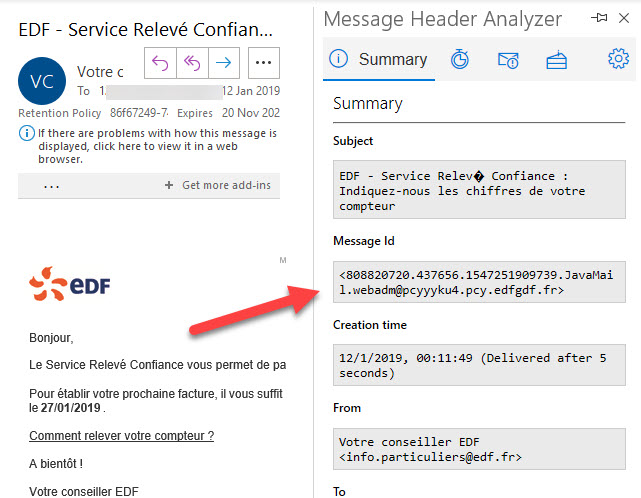Click the date '12 Jan 2019'
This screenshot has width=641, height=498.
coord(251,91)
